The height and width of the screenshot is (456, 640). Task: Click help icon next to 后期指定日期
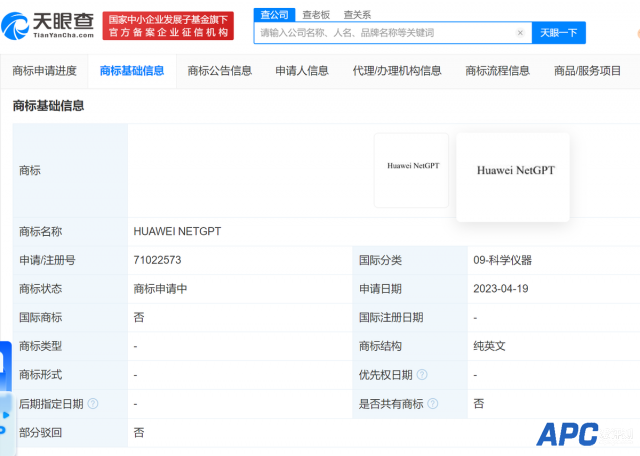point(93,404)
